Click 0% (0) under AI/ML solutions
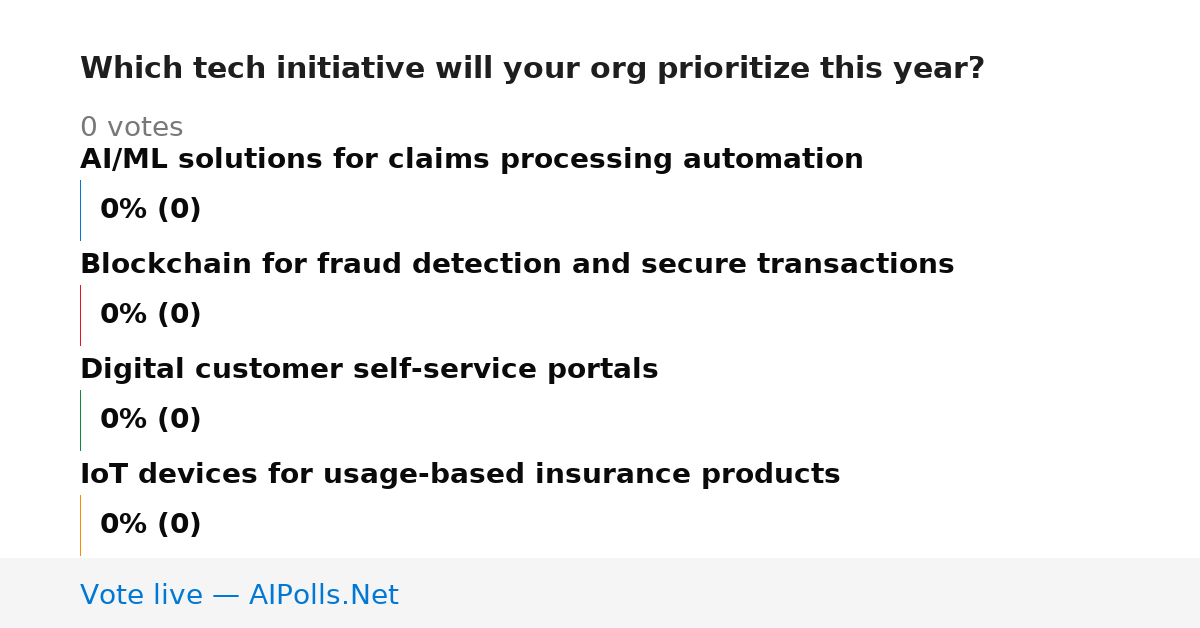Image resolution: width=1200 pixels, height=628 pixels. click(150, 210)
